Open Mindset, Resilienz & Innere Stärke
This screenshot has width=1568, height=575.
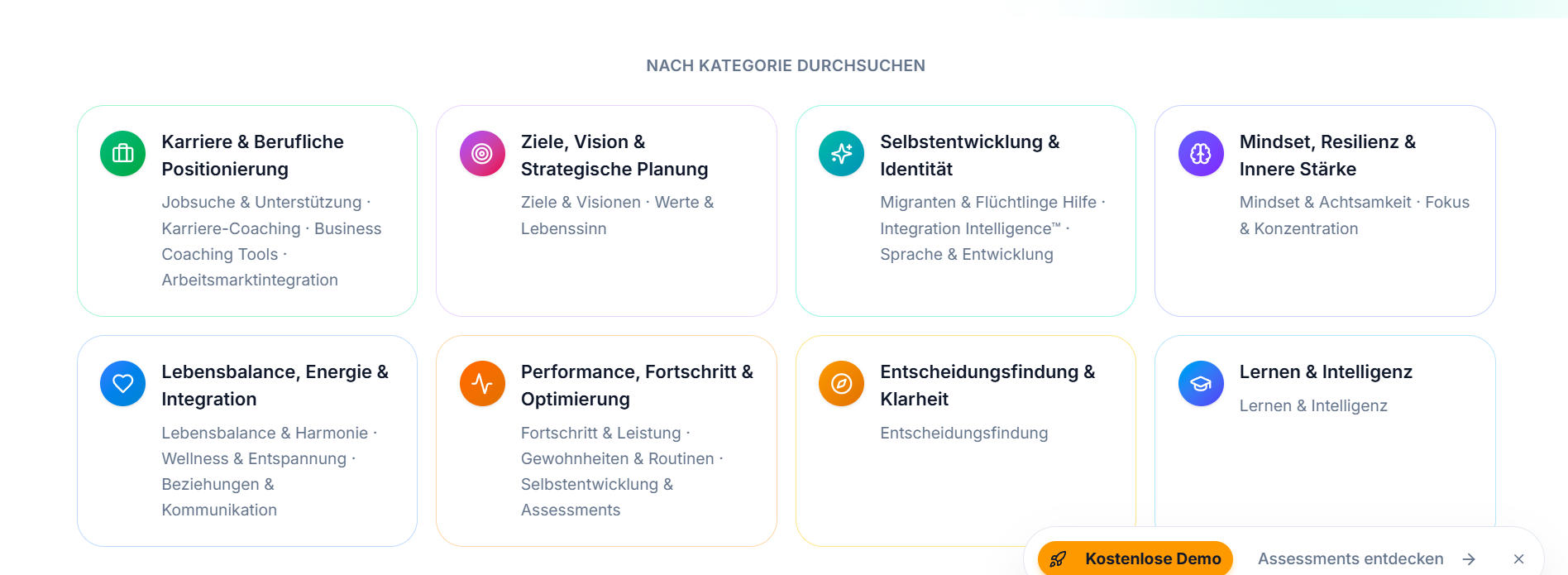click(x=1325, y=211)
